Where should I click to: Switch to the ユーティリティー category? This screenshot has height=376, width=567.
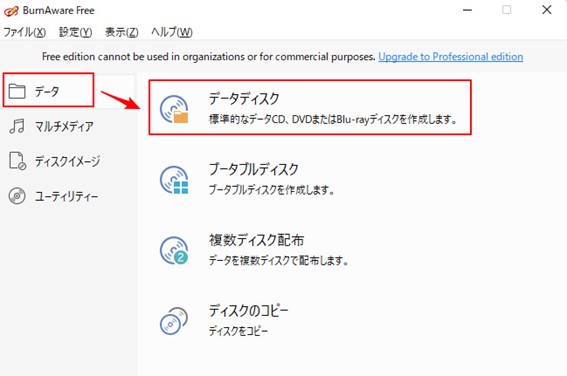coord(67,197)
